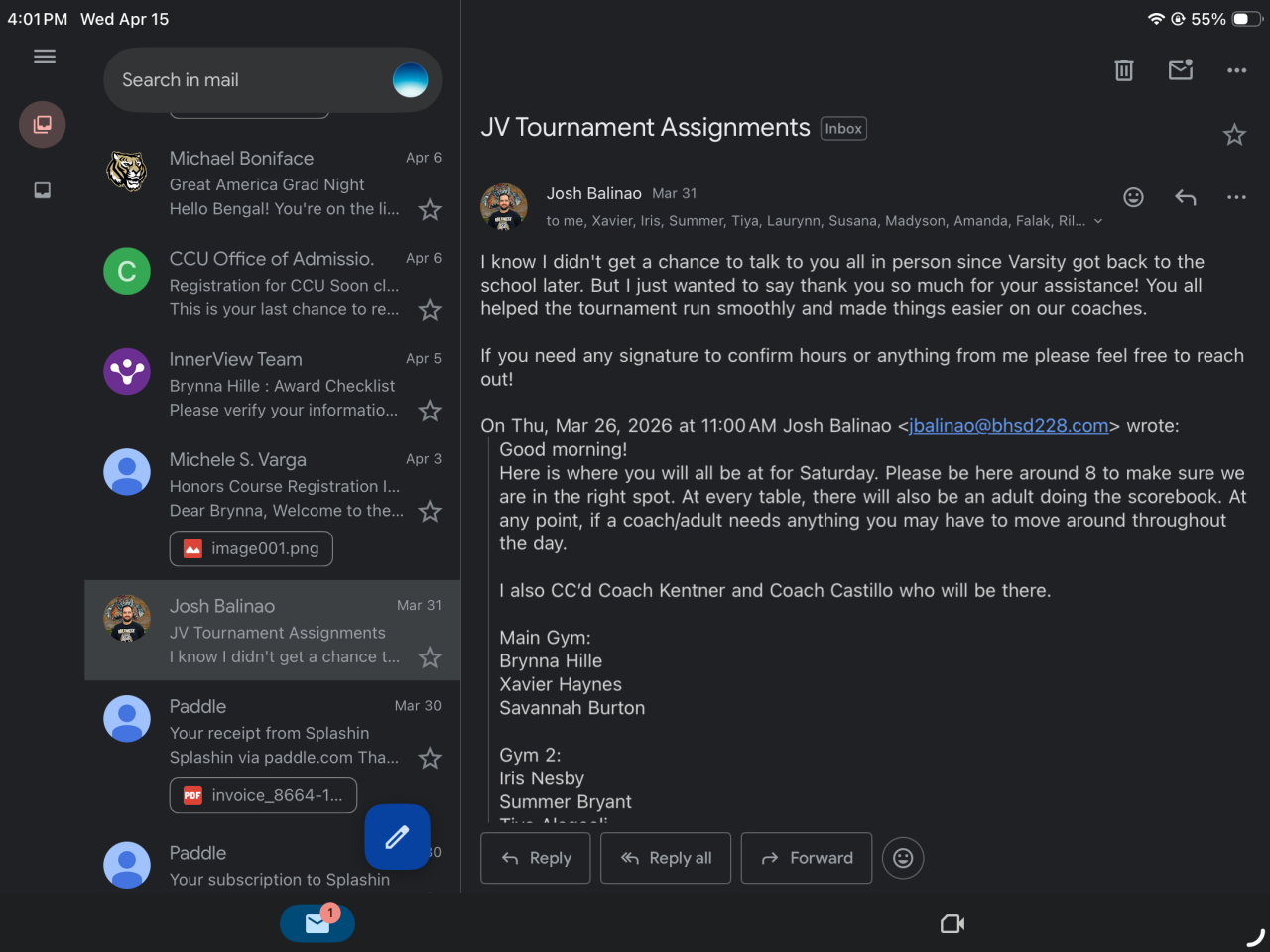The image size is (1270, 952).
Task: Star the Paddle receipt email
Action: 430,759
